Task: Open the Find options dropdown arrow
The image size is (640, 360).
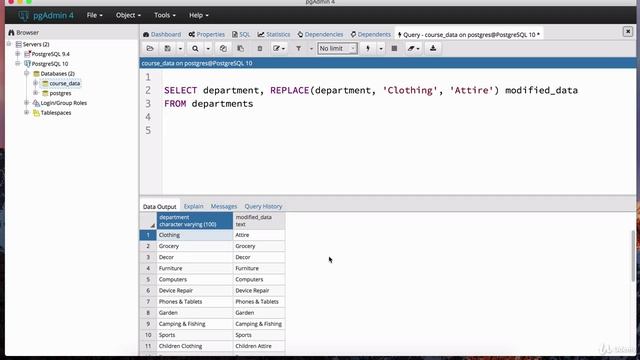Action: (x=208, y=49)
